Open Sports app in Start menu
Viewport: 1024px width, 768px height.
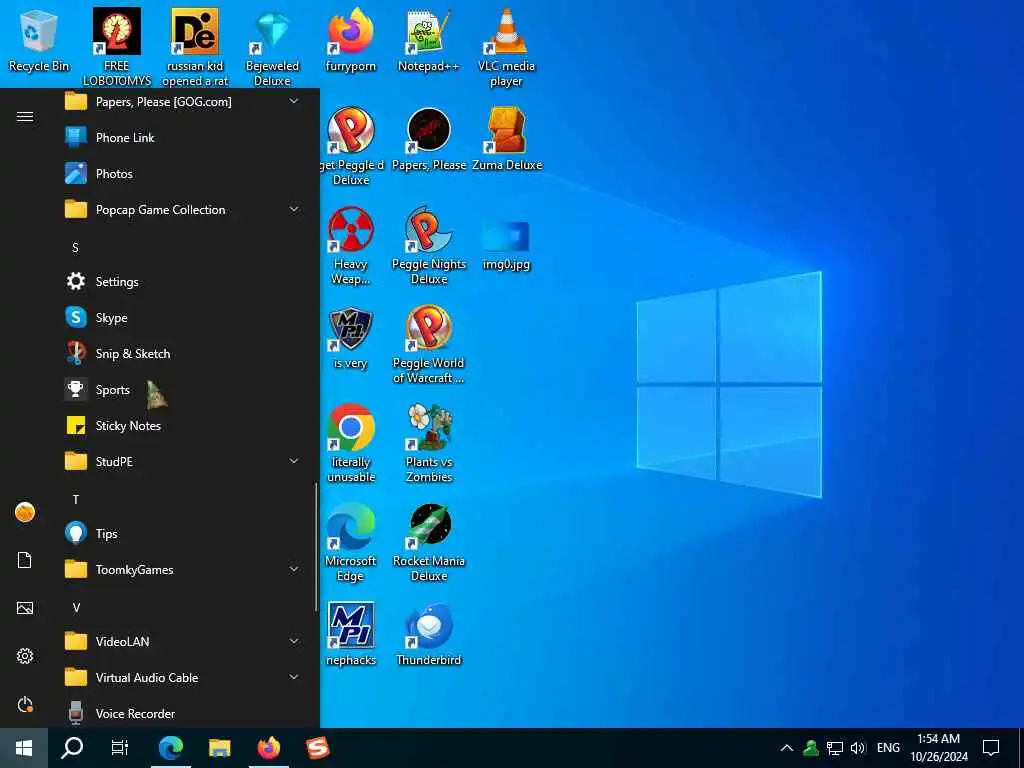click(182, 390)
